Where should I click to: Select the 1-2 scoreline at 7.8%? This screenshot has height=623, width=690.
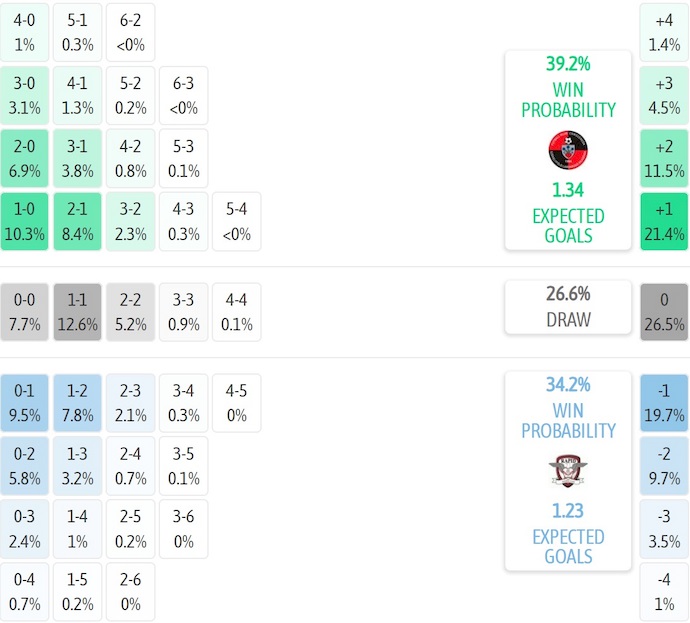[x=78, y=401]
